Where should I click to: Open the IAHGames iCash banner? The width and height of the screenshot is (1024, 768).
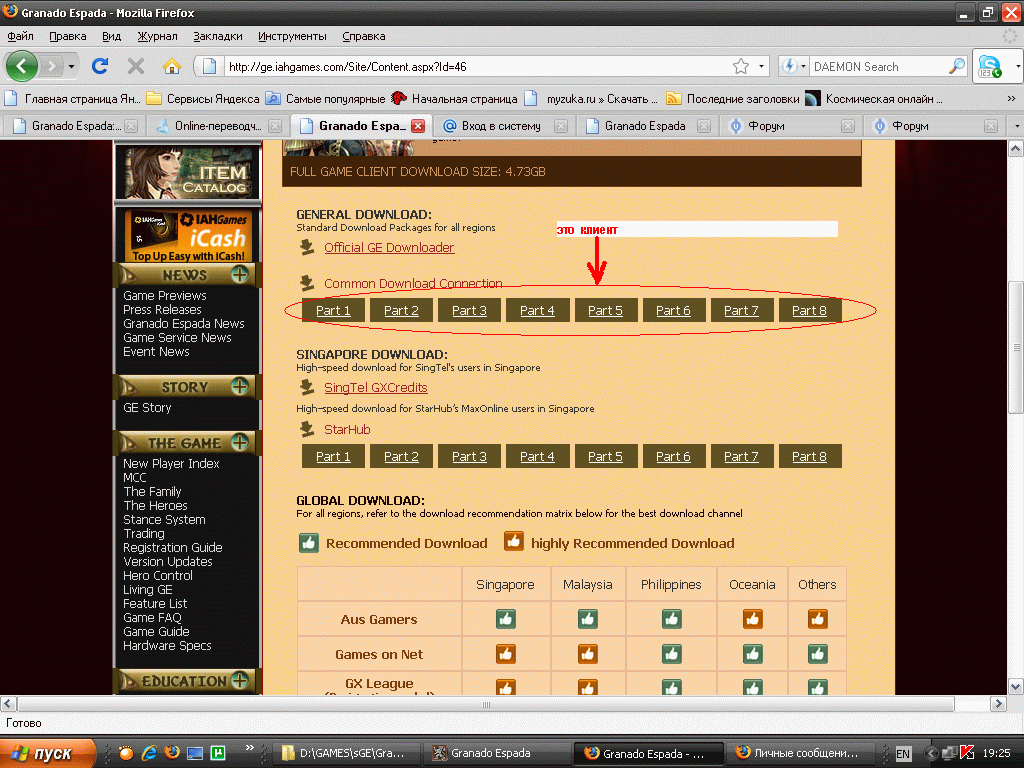(187, 236)
